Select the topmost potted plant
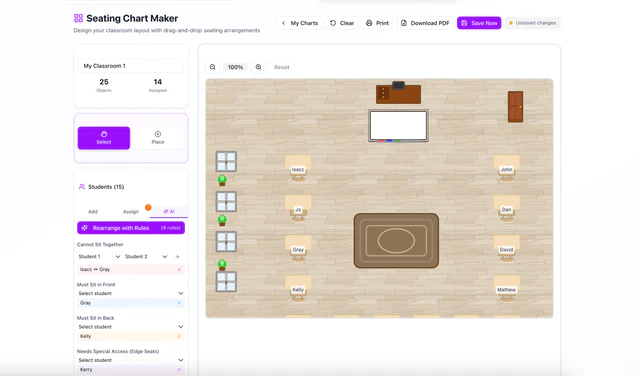Screen dimensions: 640x376 [222, 180]
